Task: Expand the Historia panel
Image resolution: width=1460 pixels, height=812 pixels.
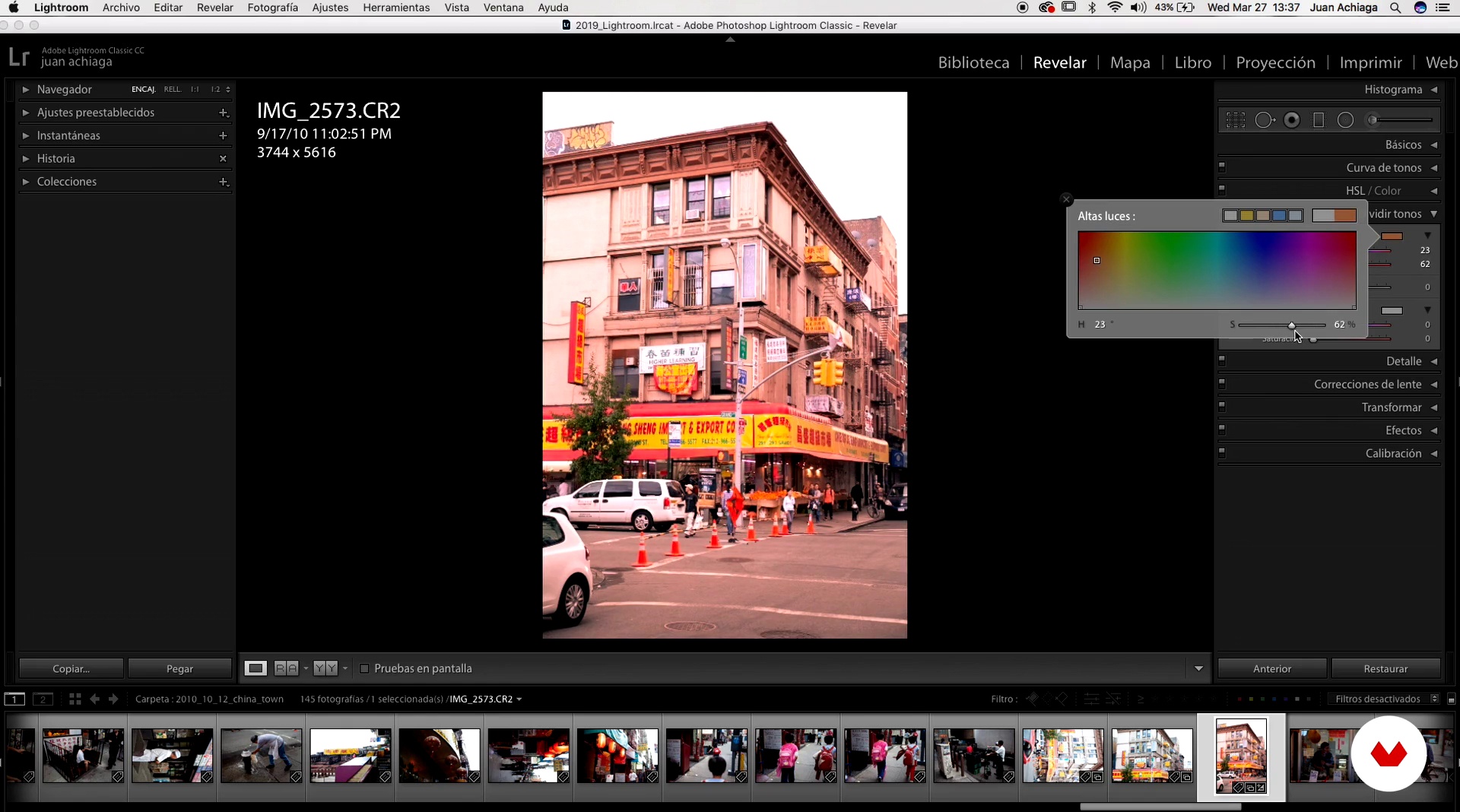Action: 26,159
